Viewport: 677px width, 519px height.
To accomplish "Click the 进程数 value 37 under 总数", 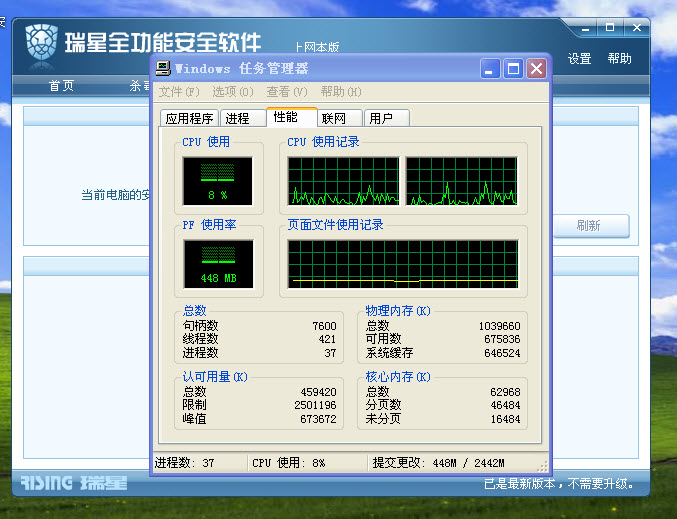I will [x=330, y=353].
